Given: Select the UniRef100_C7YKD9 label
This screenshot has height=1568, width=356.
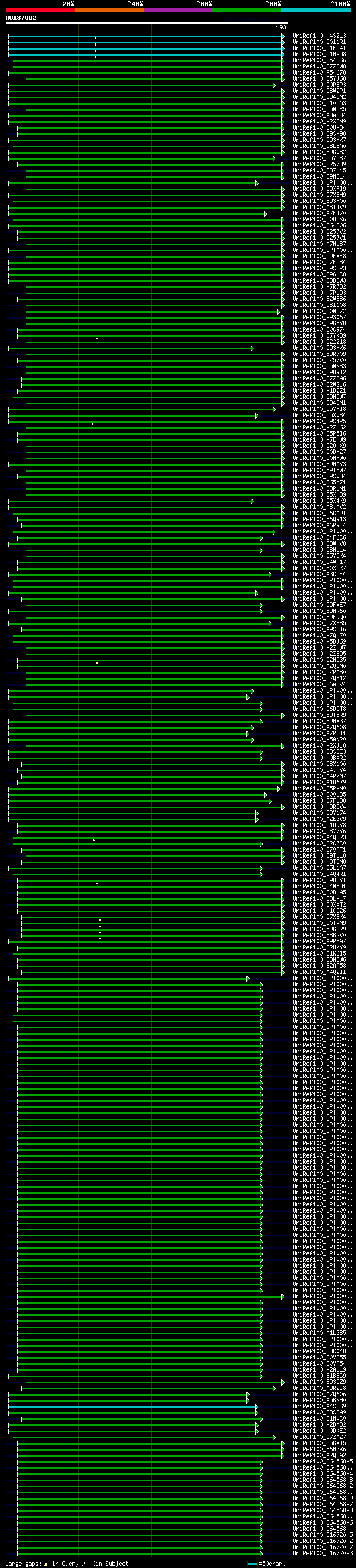Looking at the screenshot, I should (x=319, y=335).
